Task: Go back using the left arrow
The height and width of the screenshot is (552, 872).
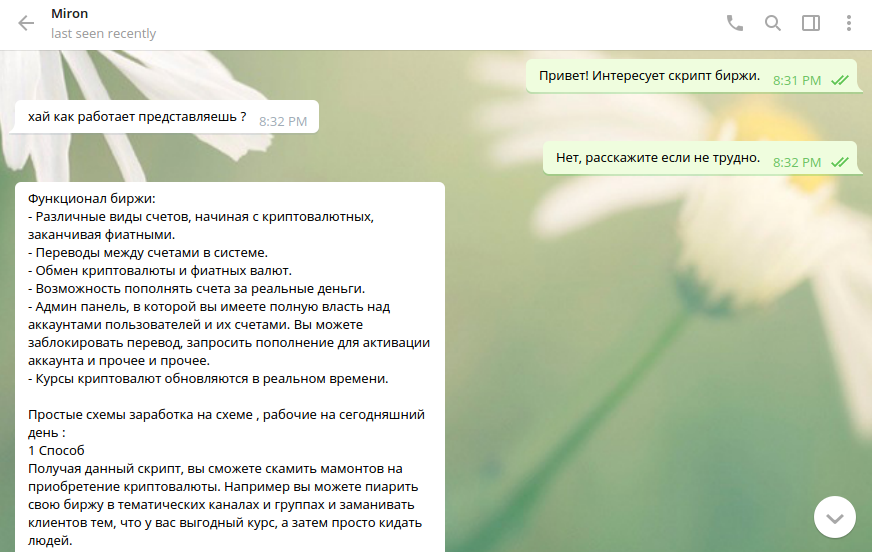Action: (26, 23)
